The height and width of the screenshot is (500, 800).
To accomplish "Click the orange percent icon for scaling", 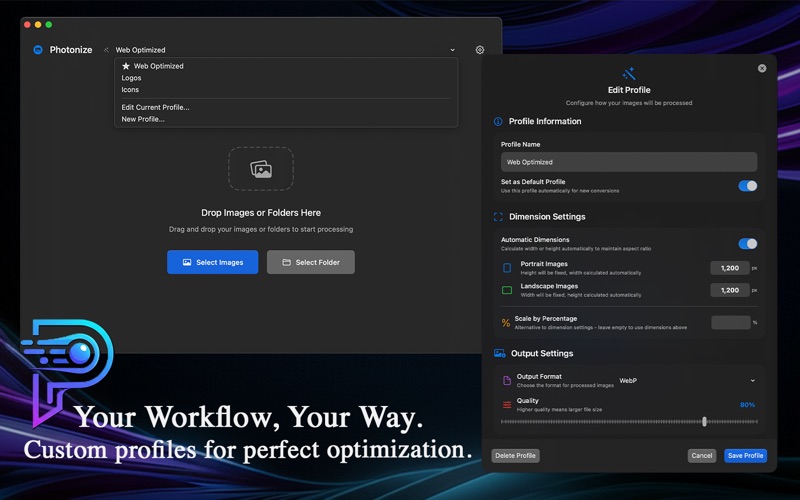I will click(506, 322).
